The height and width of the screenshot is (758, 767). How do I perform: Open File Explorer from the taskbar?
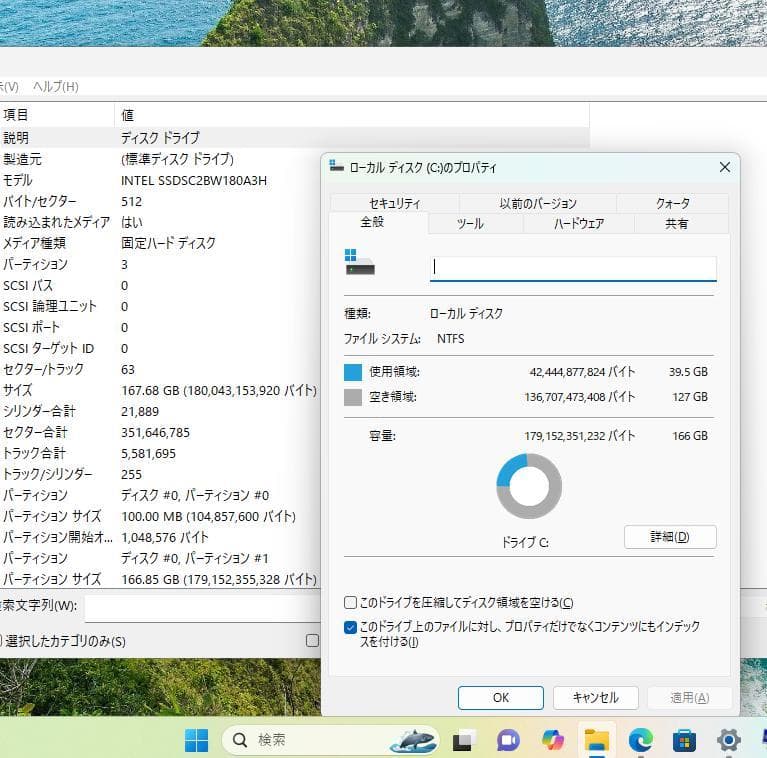(x=597, y=740)
